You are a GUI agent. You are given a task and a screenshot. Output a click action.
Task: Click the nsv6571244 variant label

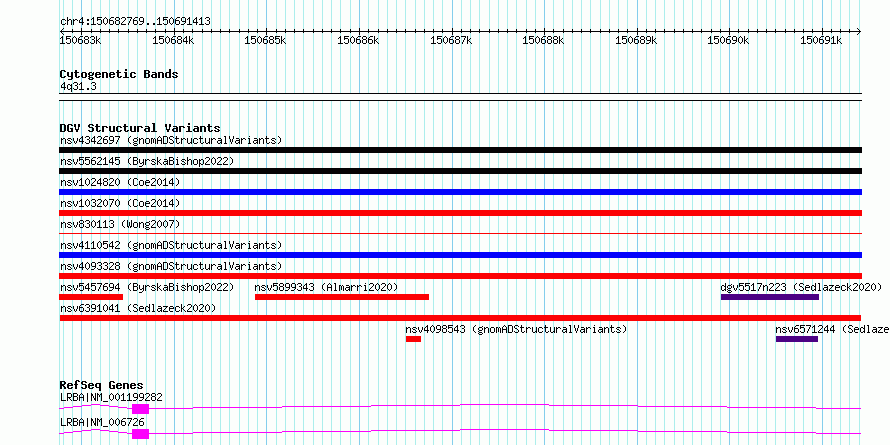tap(832, 329)
